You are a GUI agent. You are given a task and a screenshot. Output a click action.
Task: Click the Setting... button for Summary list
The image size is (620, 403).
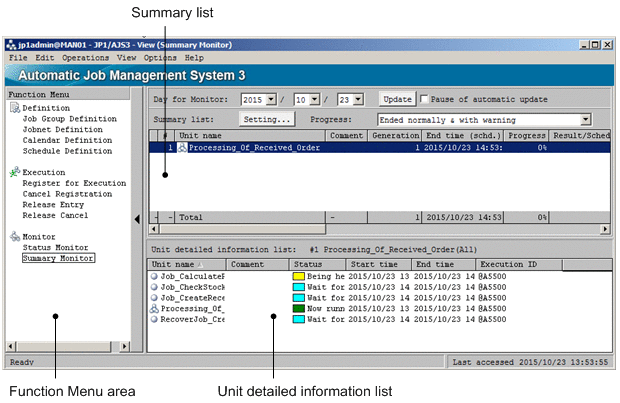click(x=268, y=119)
